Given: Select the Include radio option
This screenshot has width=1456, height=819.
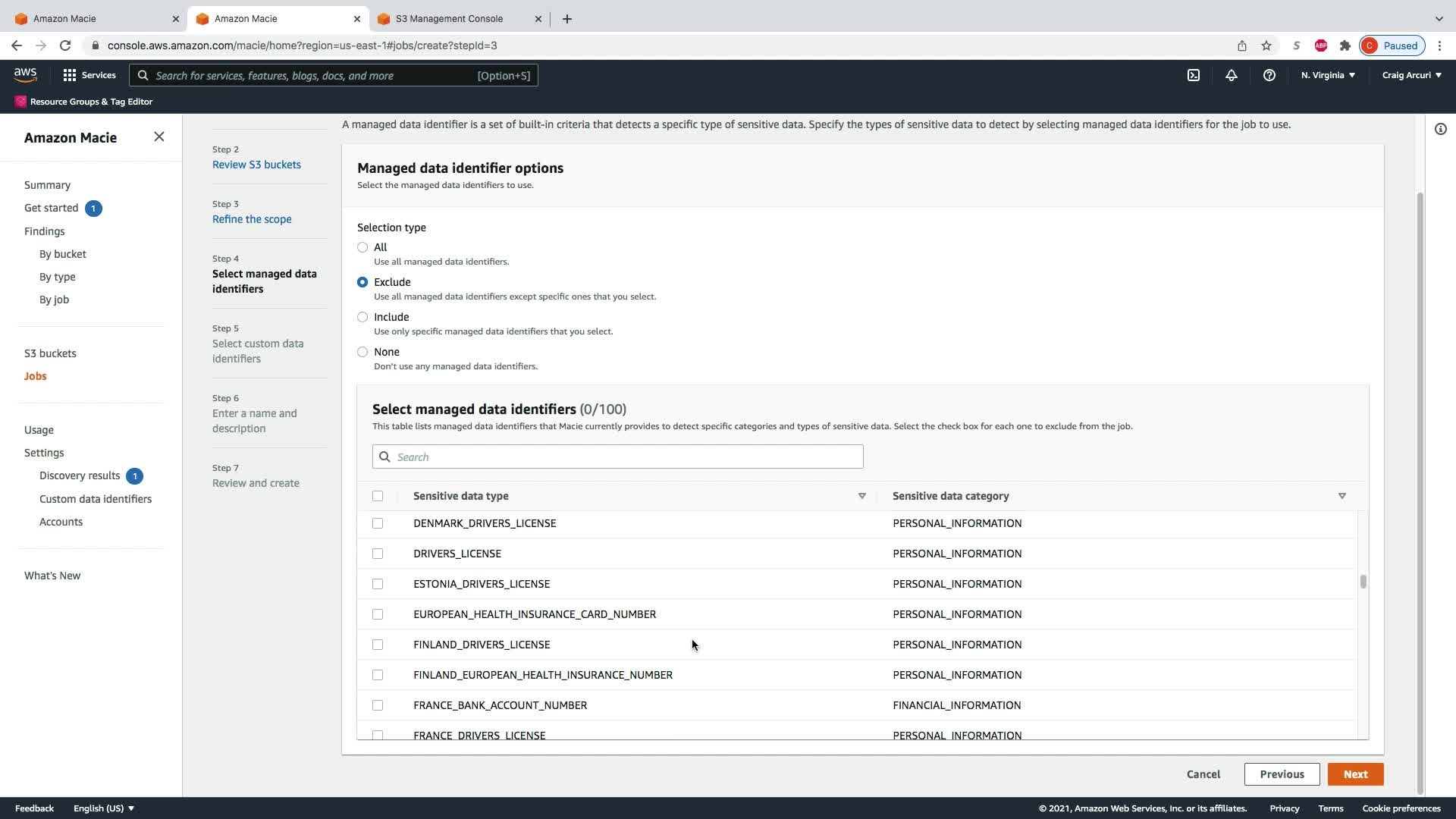Looking at the screenshot, I should [x=362, y=317].
